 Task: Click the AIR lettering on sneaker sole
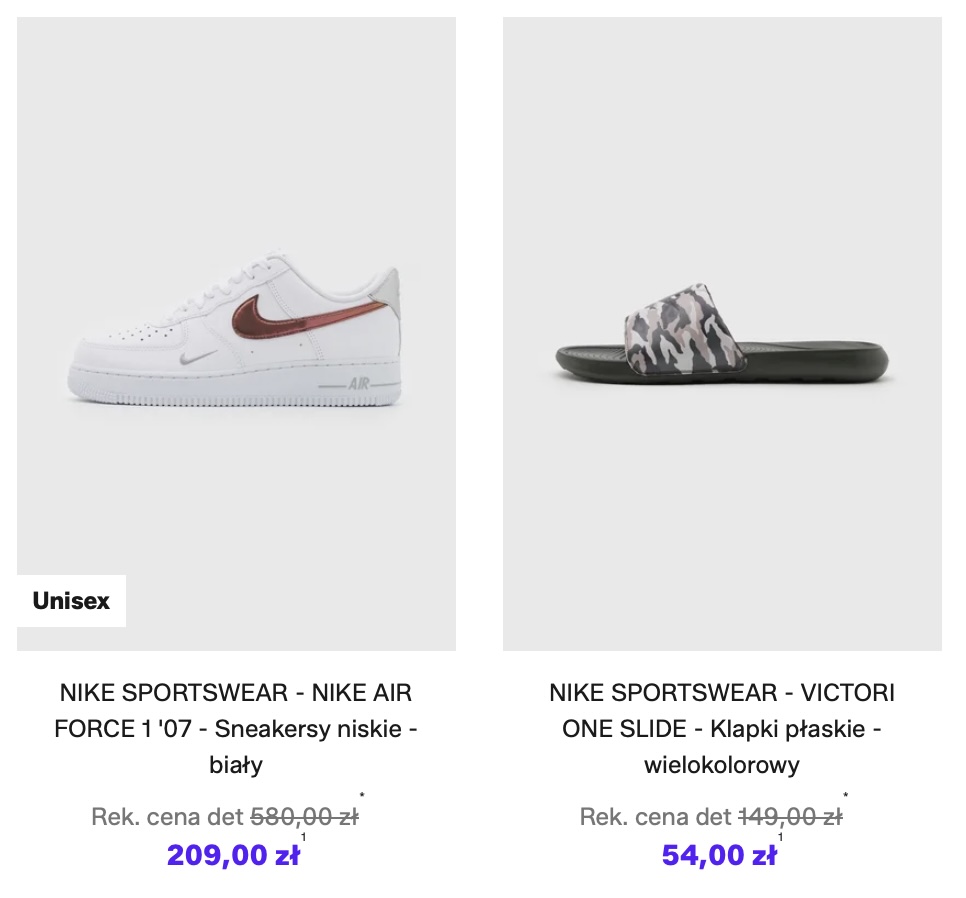coord(358,384)
